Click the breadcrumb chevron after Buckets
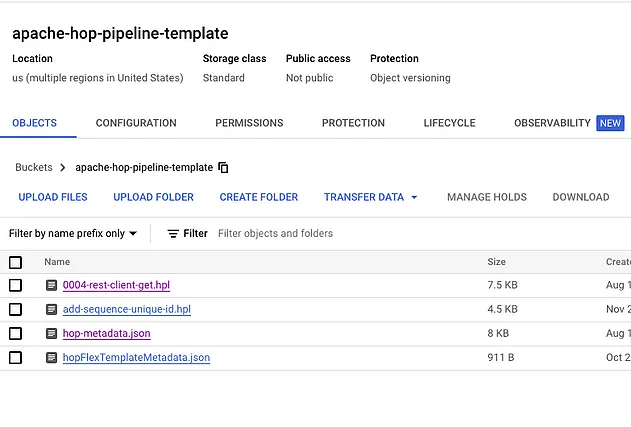Screen dimensions: 631x427 tap(63, 168)
